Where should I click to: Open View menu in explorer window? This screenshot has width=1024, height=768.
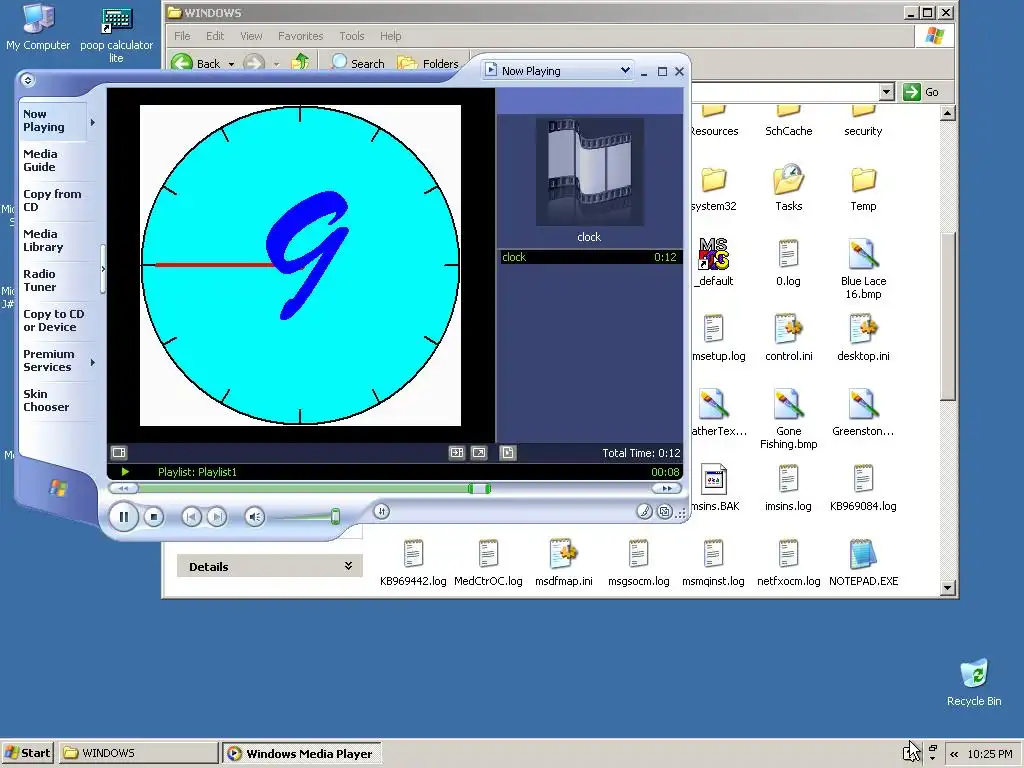tap(251, 36)
